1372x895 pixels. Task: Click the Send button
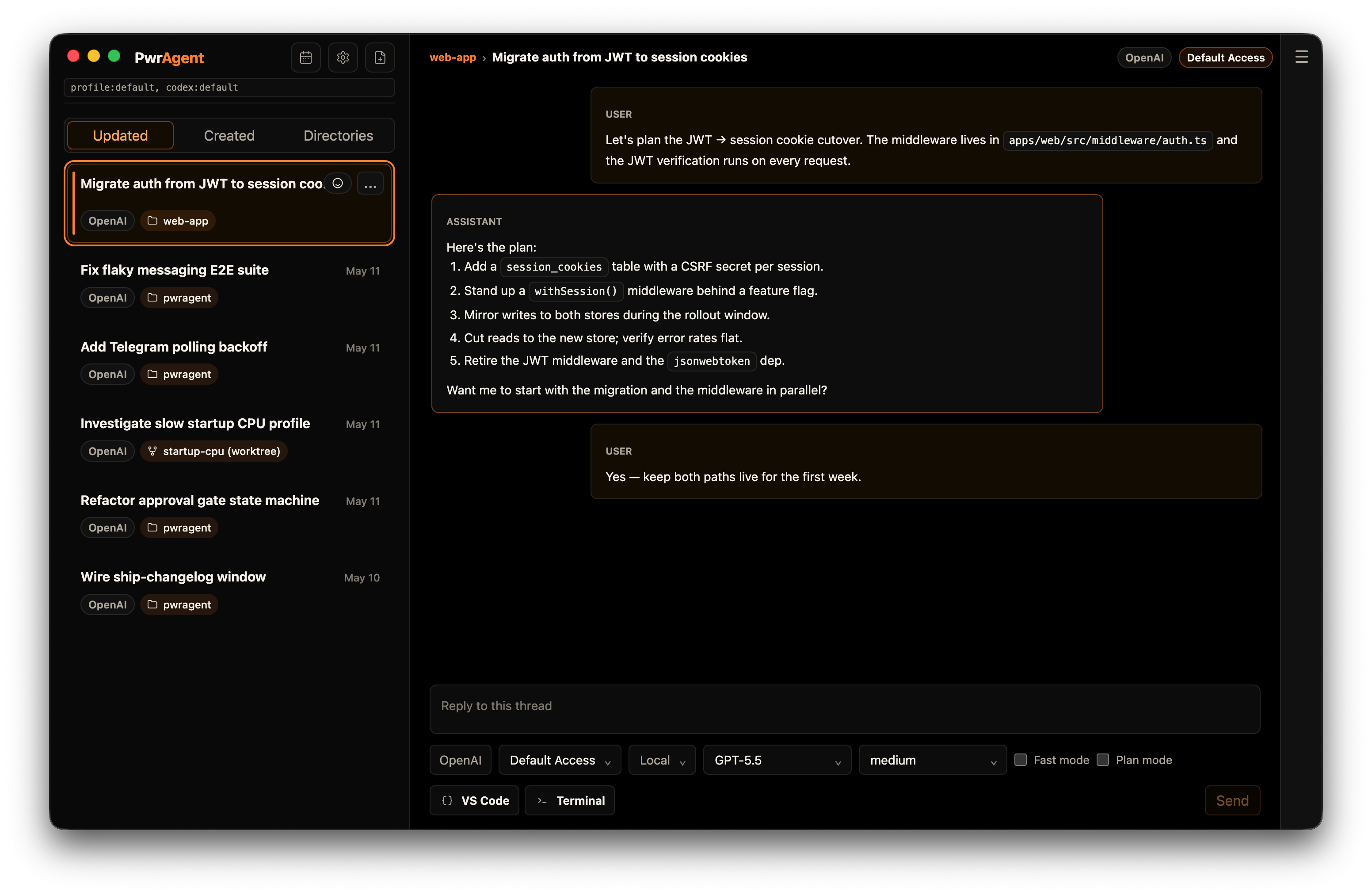1232,800
